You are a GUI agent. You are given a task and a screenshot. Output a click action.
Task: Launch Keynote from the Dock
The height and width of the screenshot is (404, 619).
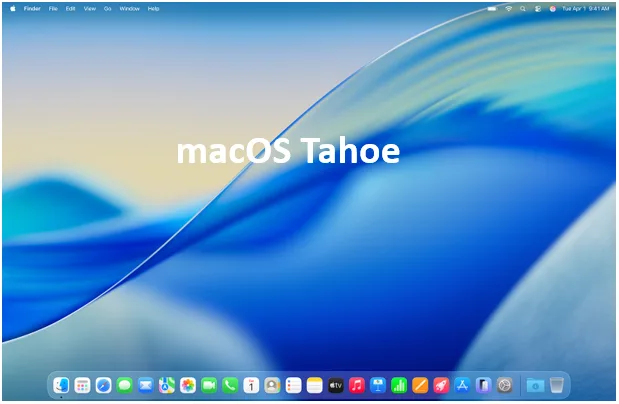[x=378, y=385]
